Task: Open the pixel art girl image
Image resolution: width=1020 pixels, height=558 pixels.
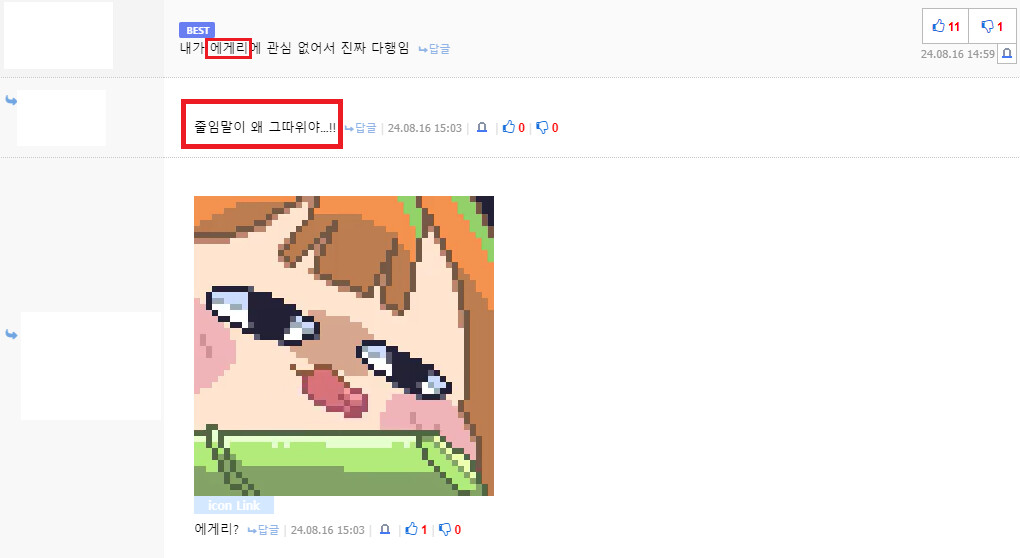Action: click(343, 345)
